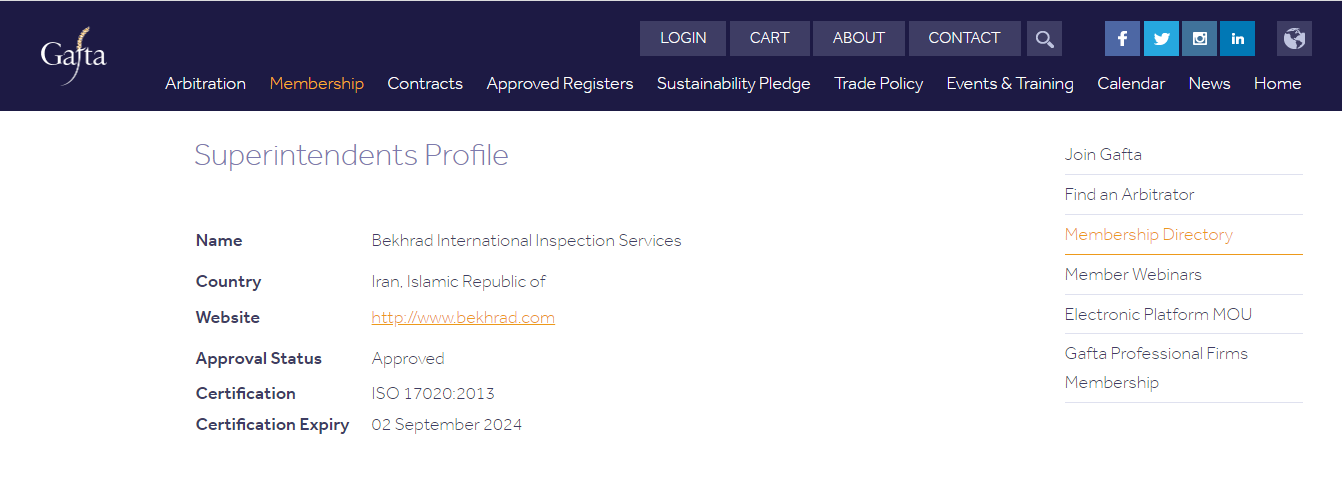Screen dimensions: 1342x491
Task: Click the 02 September 2024 expiry date
Action: point(447,425)
